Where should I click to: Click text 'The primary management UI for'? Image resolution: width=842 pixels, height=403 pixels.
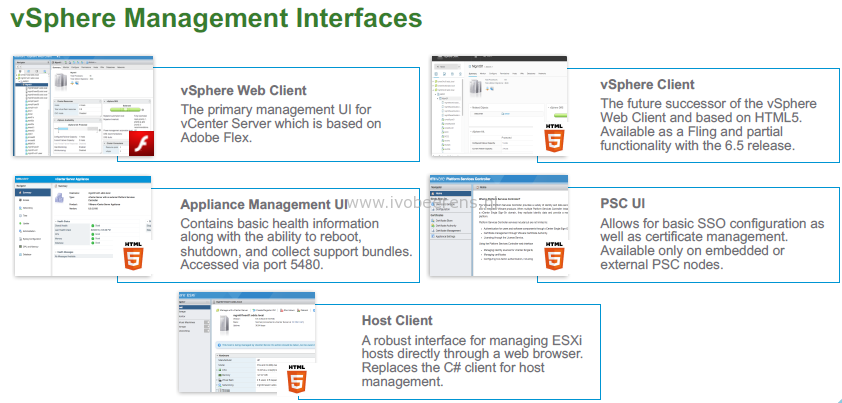(276, 110)
